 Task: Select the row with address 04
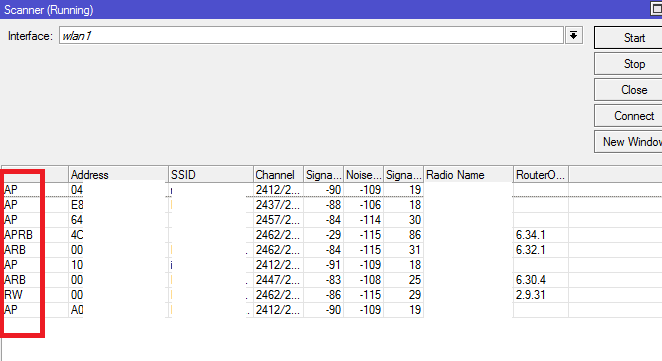pyautogui.click(x=331, y=190)
